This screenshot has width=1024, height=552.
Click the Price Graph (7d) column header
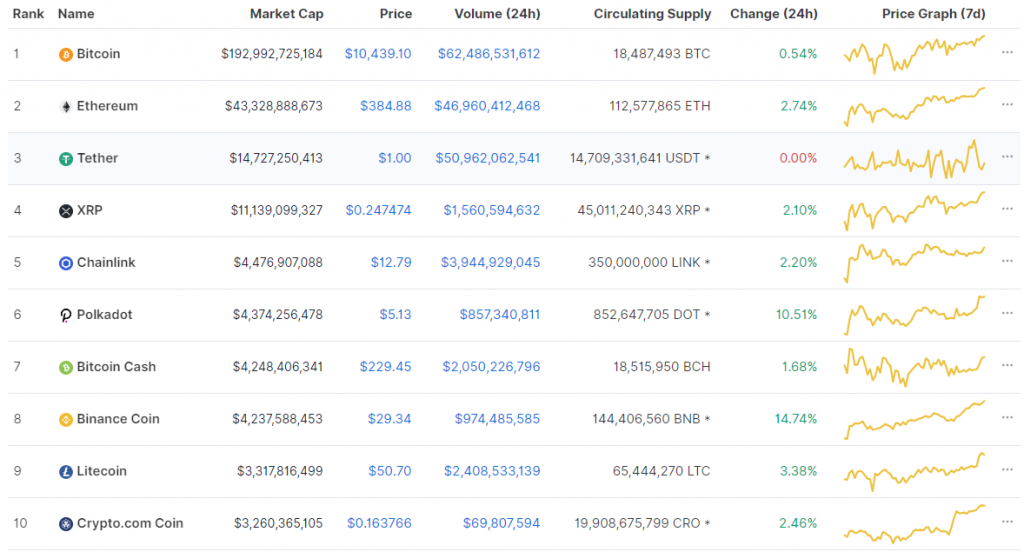[x=933, y=14]
